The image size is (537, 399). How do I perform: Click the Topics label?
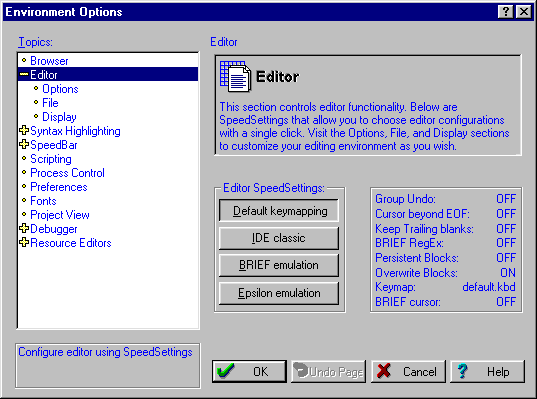(x=36, y=42)
